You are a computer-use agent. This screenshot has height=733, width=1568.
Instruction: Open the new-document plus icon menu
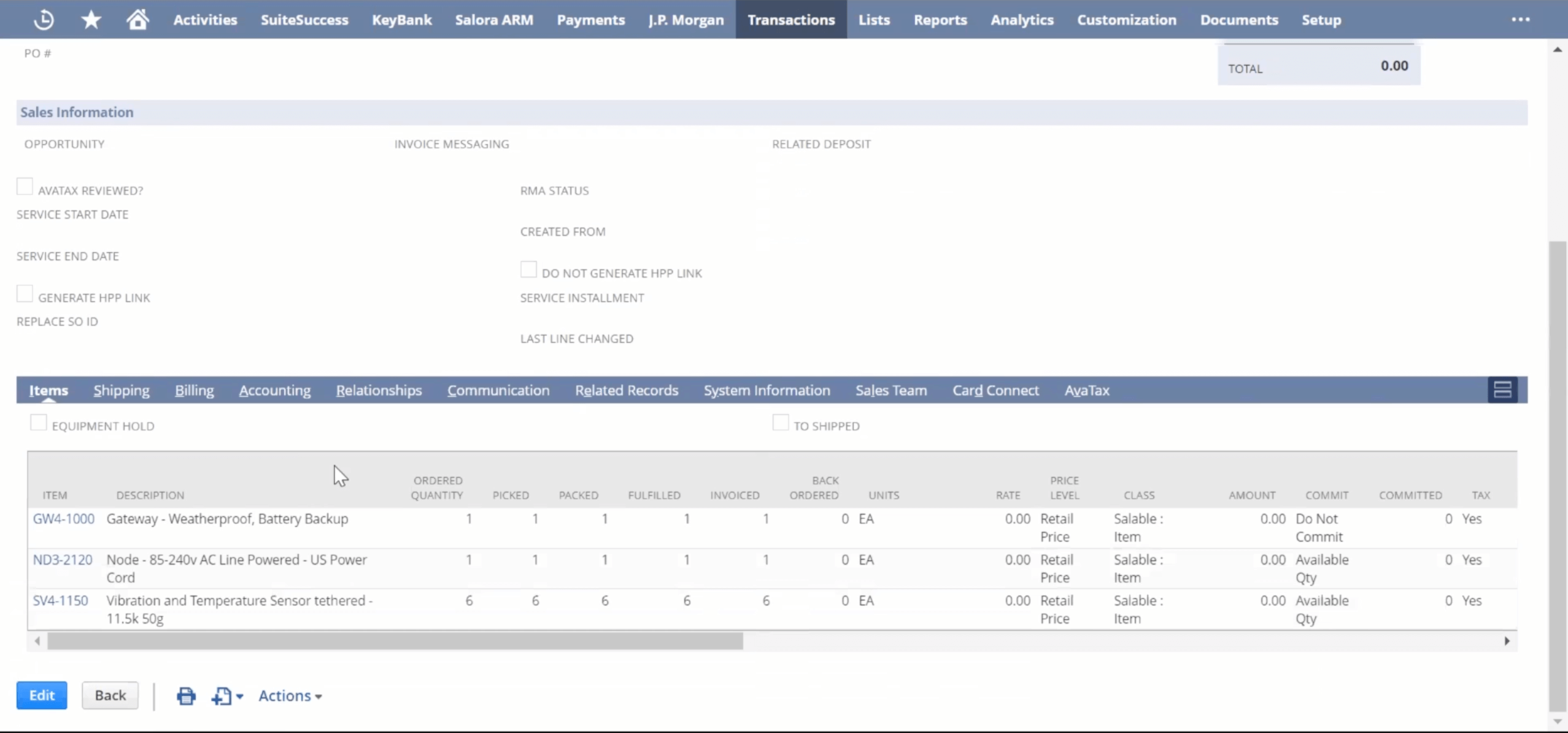[x=226, y=696]
